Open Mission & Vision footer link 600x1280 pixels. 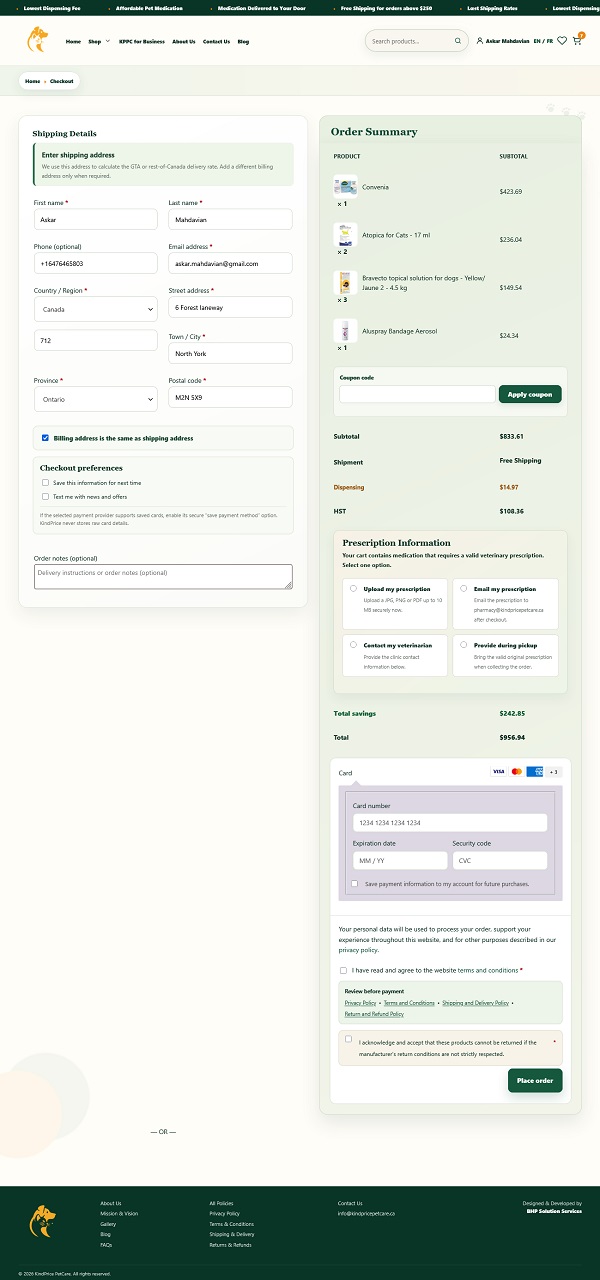click(x=119, y=1213)
